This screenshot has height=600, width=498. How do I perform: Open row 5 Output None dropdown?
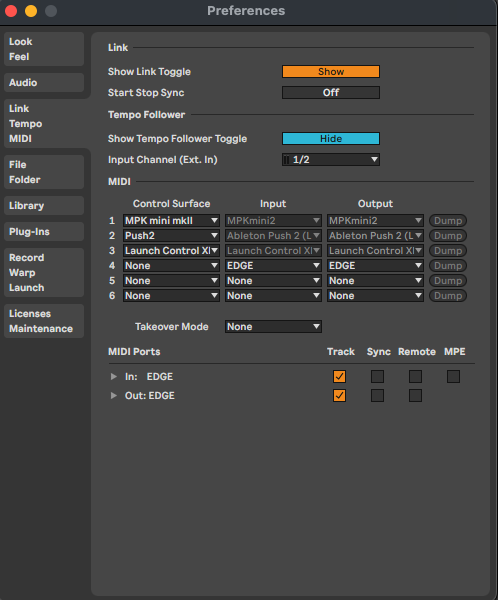pos(375,281)
